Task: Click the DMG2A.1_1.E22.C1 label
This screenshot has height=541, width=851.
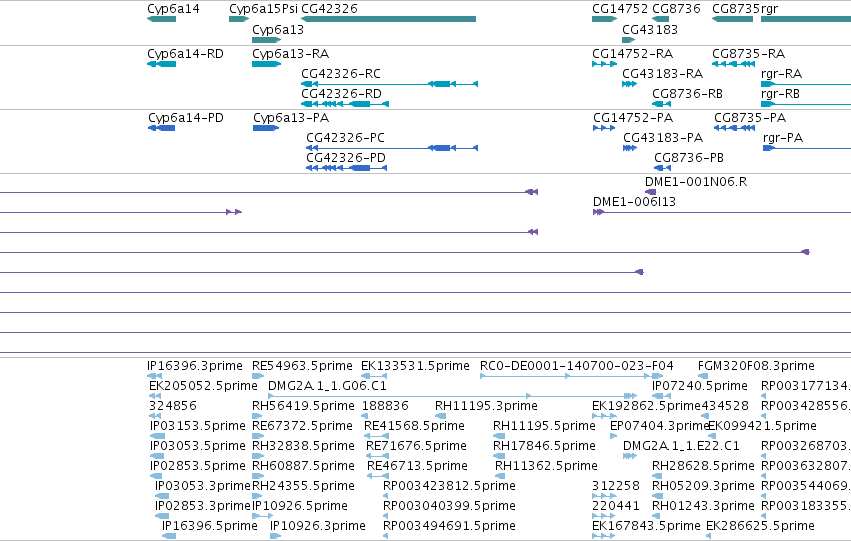Action: 681,446
